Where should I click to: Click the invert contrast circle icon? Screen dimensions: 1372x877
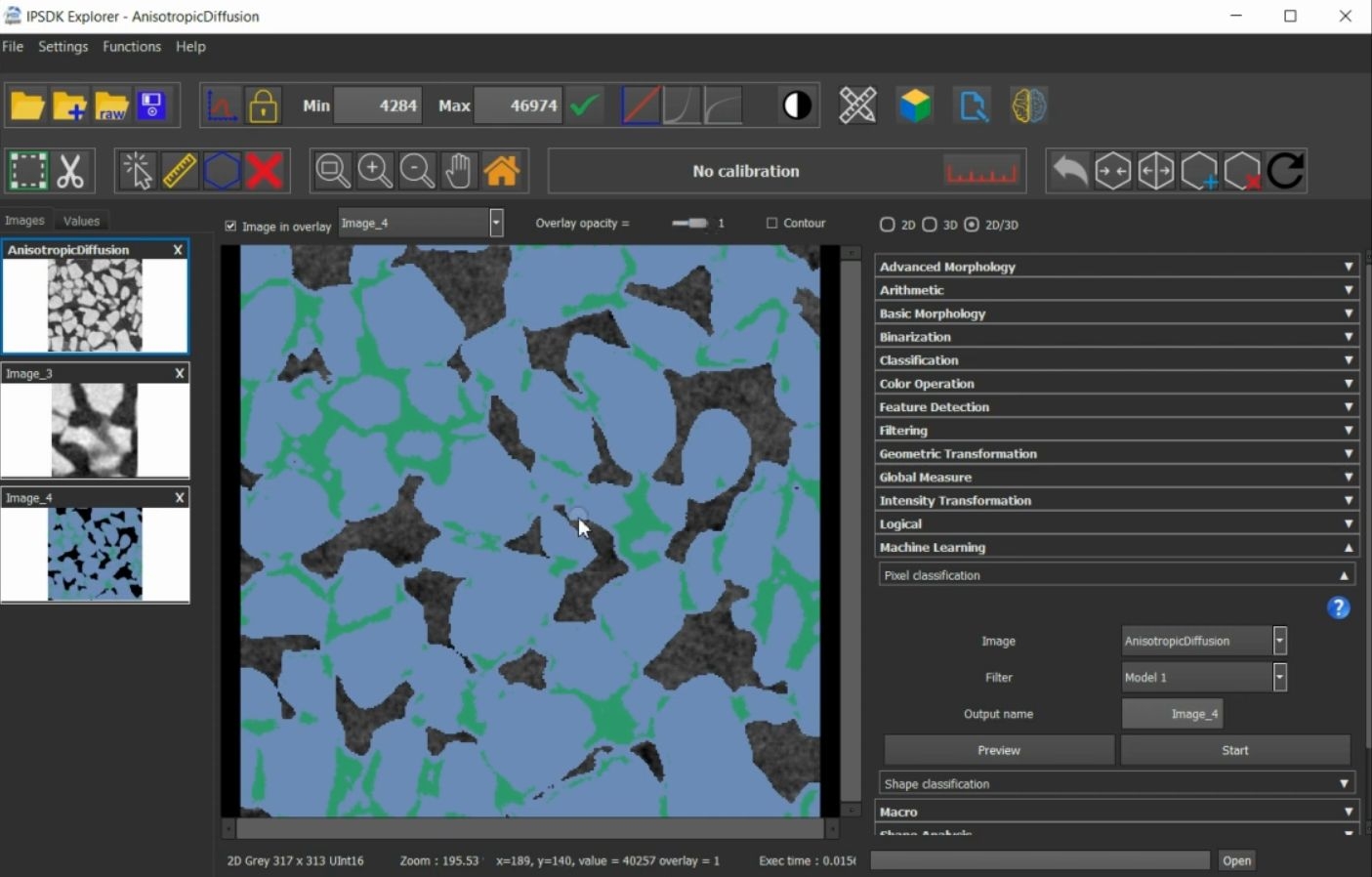coord(797,105)
